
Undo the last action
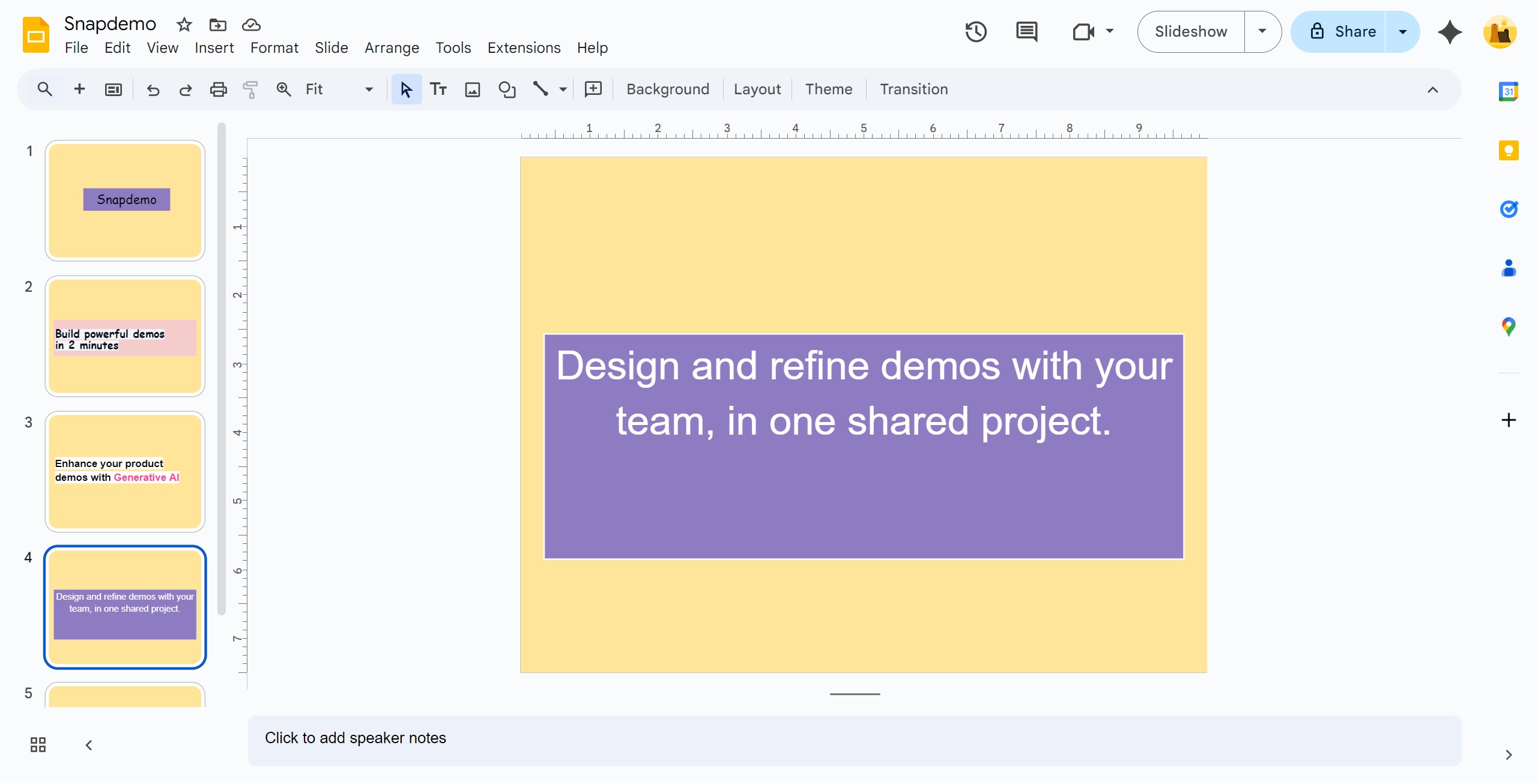pyautogui.click(x=153, y=89)
